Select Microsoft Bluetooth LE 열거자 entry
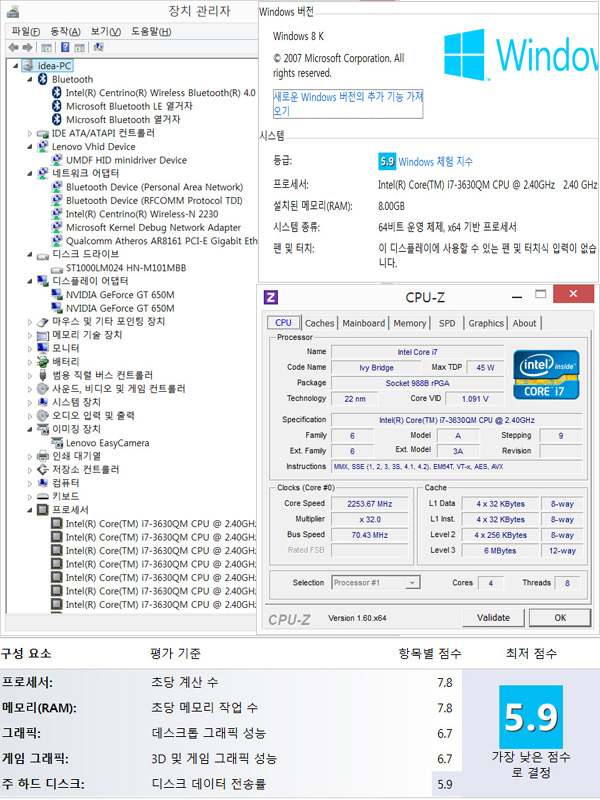Viewport: 600px width, 800px height. [129, 106]
